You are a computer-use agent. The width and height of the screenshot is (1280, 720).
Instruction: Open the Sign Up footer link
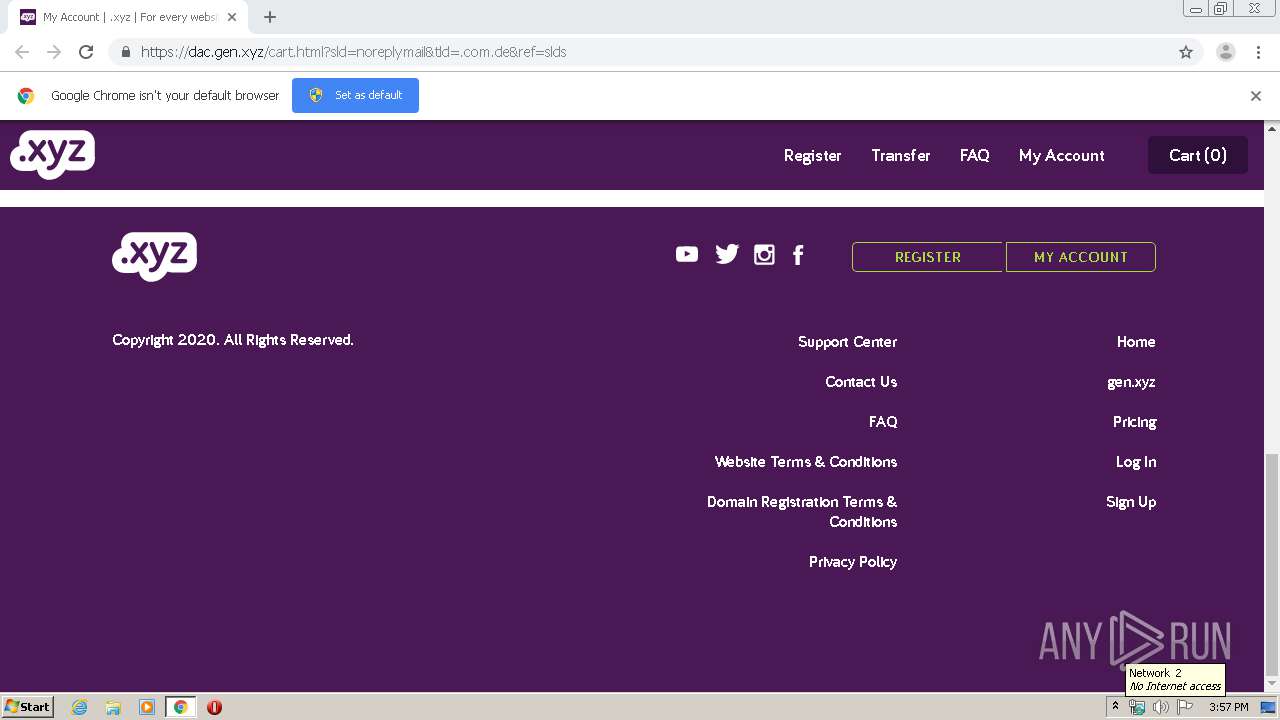(1131, 502)
